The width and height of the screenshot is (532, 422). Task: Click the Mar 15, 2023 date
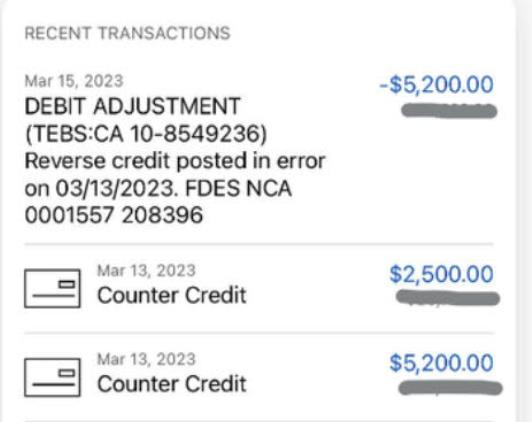coord(74,81)
